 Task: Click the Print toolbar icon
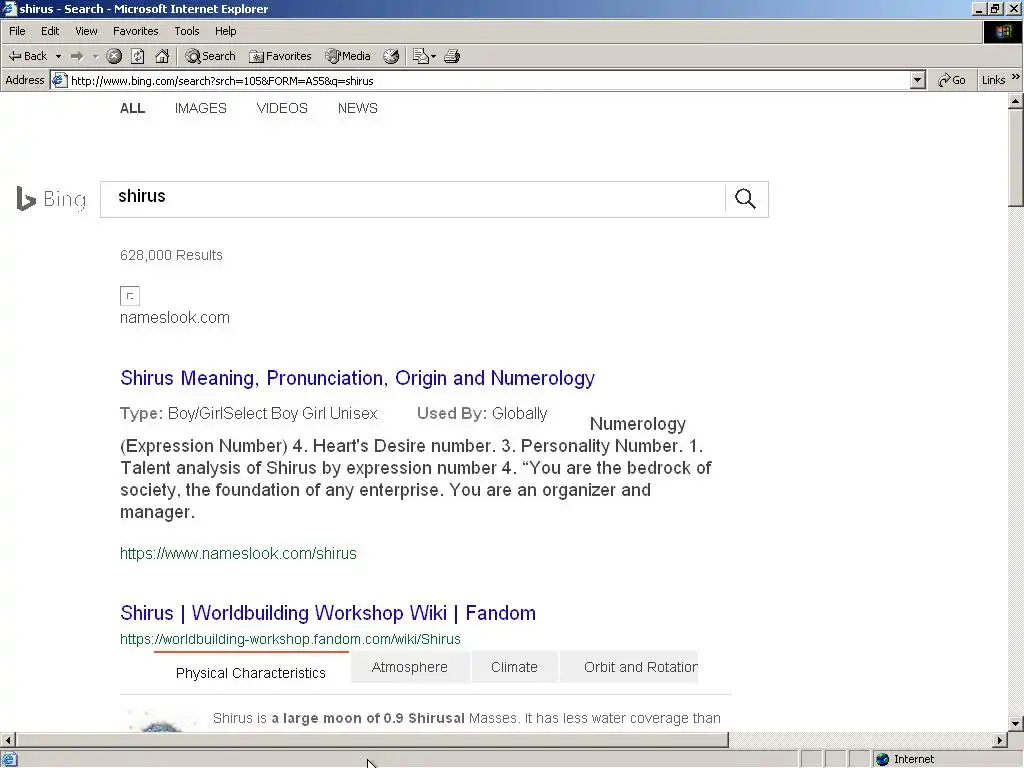[452, 56]
